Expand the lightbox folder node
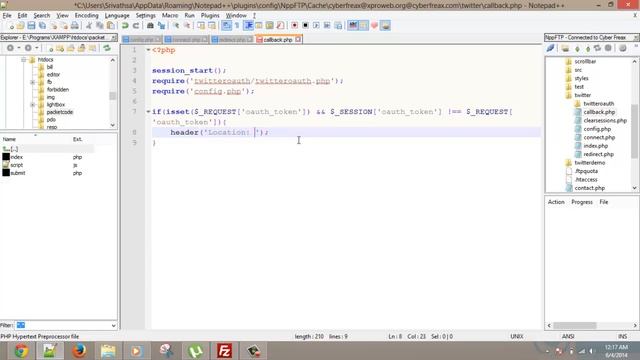The image size is (640, 360). click(x=32, y=105)
